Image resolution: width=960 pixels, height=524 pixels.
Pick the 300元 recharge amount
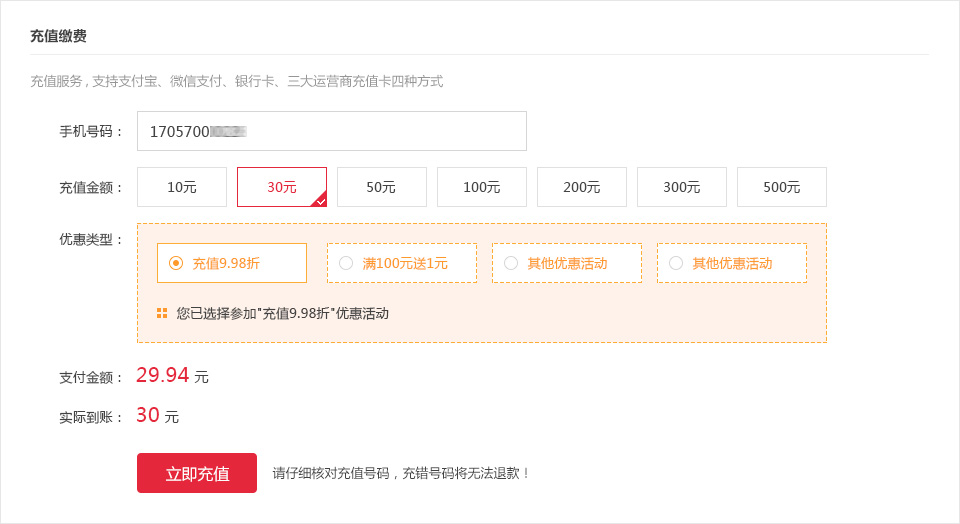[x=681, y=187]
